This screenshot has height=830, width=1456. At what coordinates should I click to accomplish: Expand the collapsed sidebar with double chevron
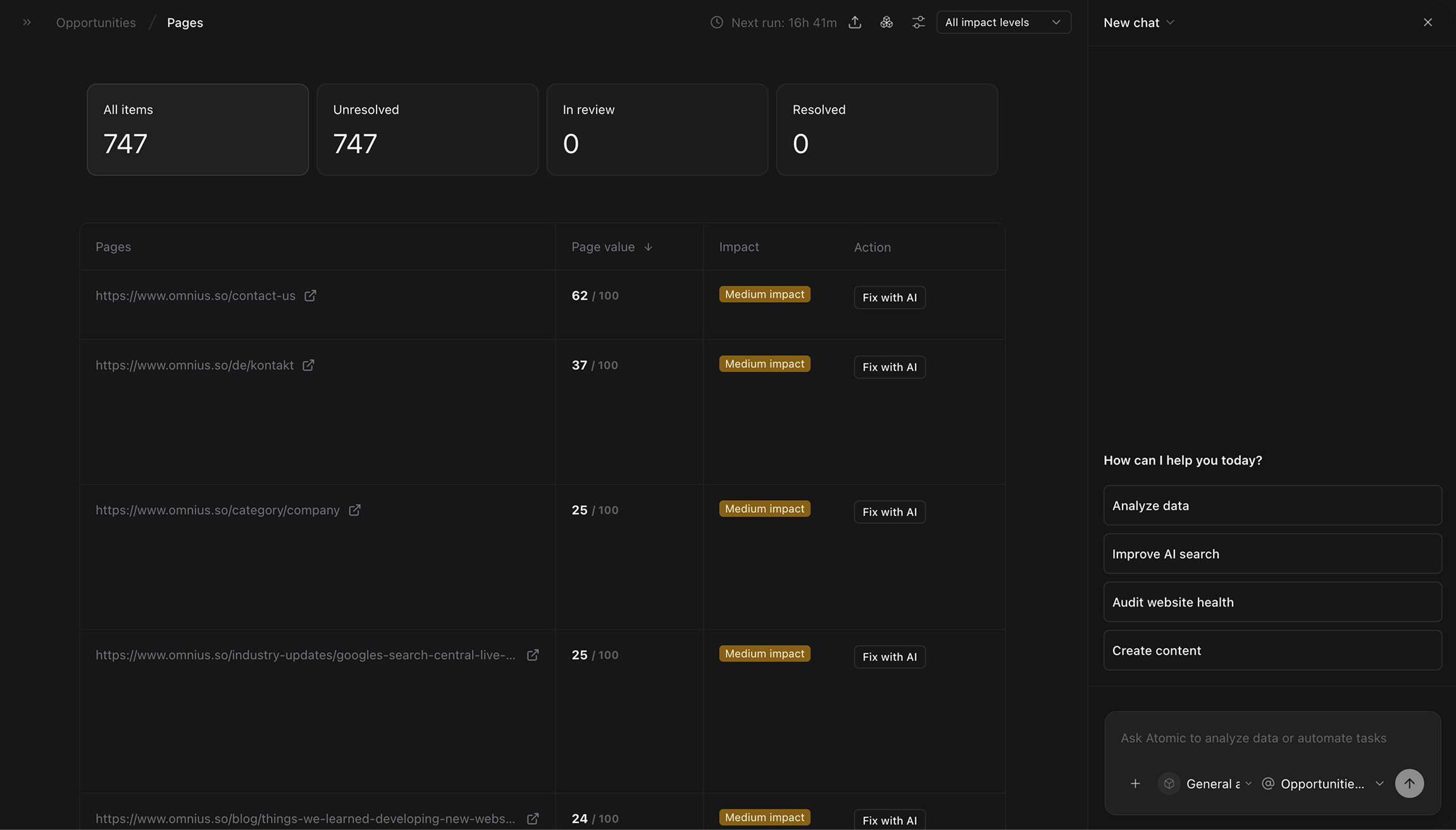27,22
